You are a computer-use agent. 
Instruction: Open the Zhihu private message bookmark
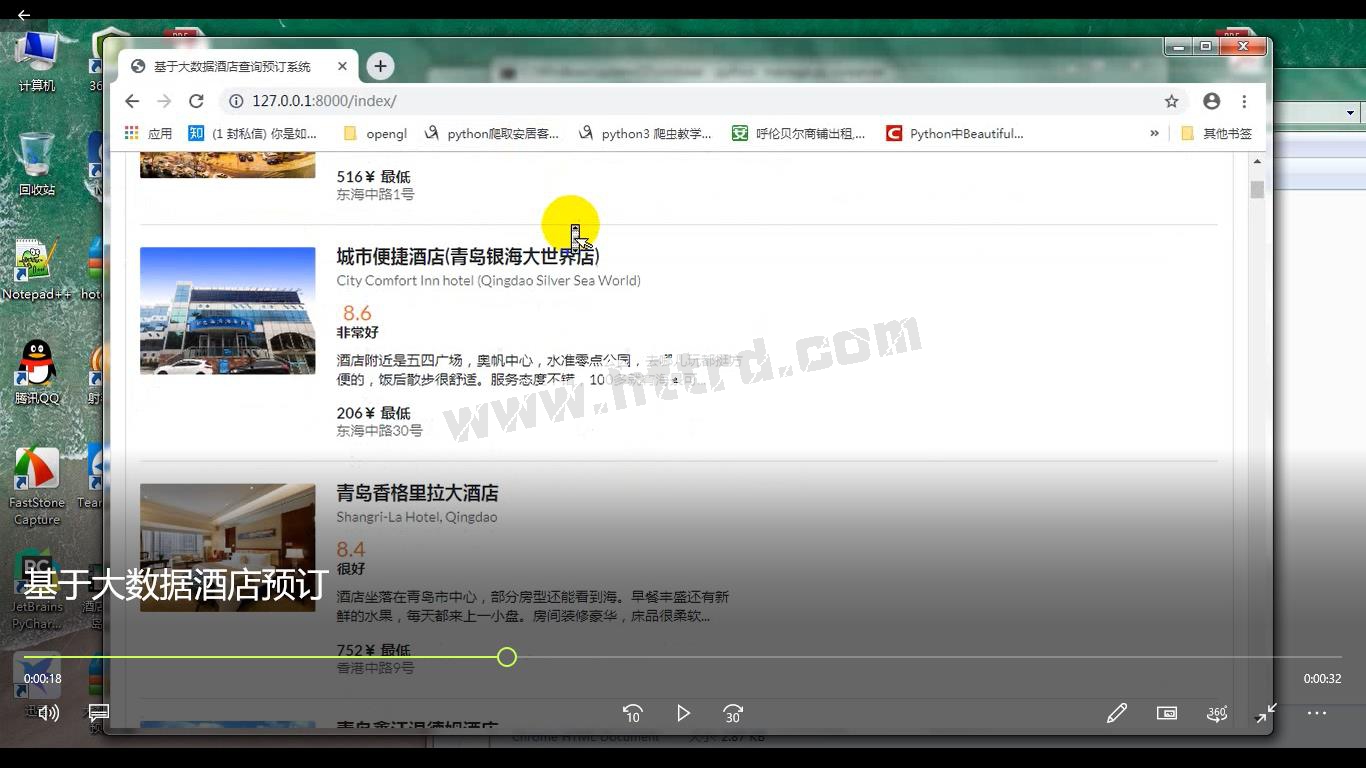point(253,133)
